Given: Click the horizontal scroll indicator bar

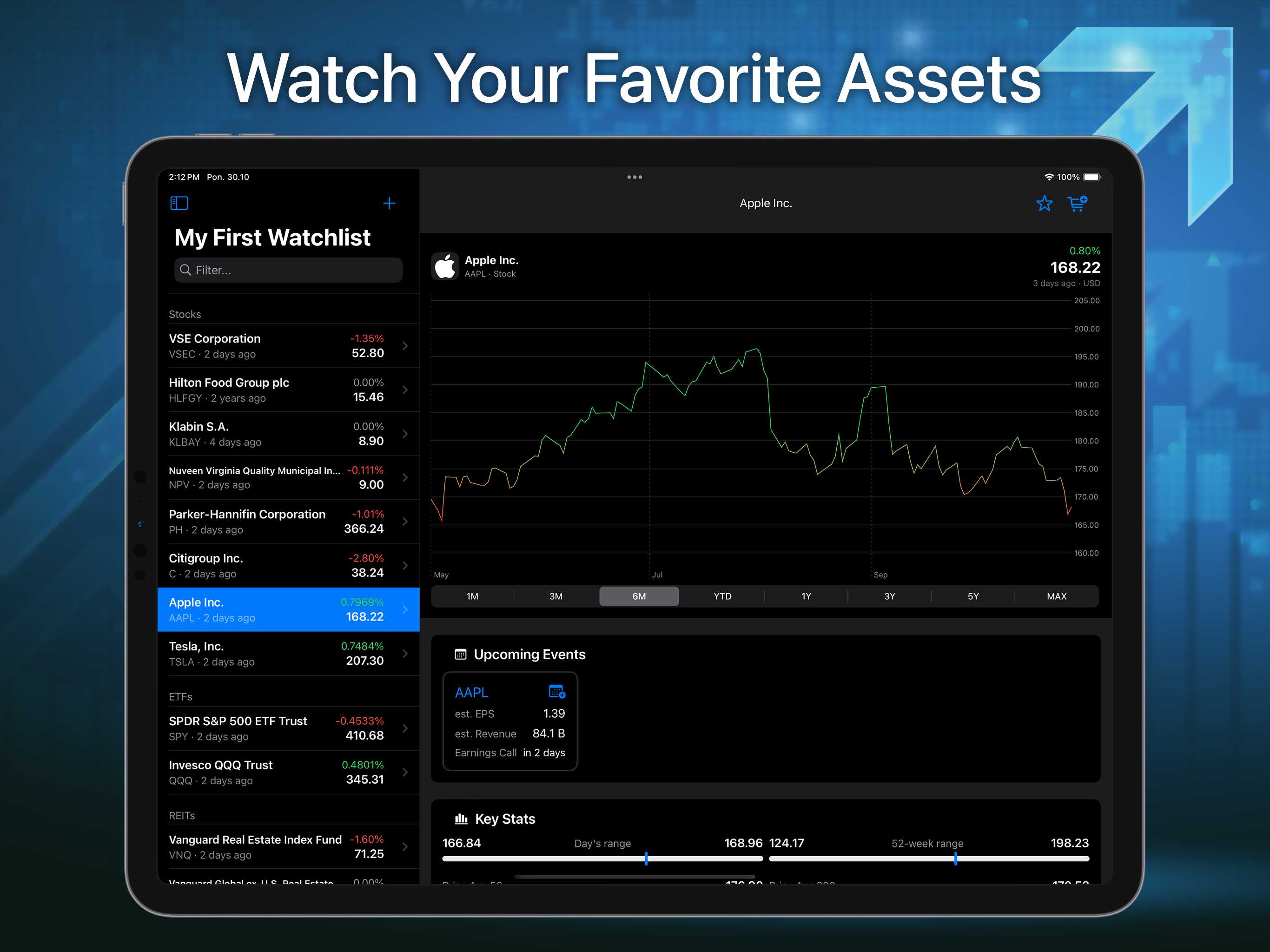Looking at the screenshot, I should [635, 877].
